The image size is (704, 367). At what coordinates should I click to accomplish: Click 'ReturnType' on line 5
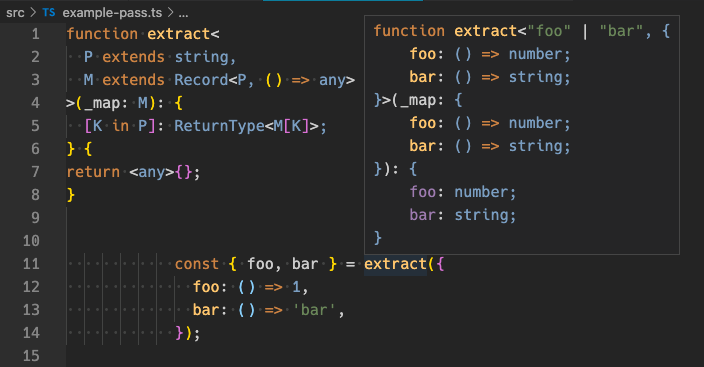click(x=219, y=126)
